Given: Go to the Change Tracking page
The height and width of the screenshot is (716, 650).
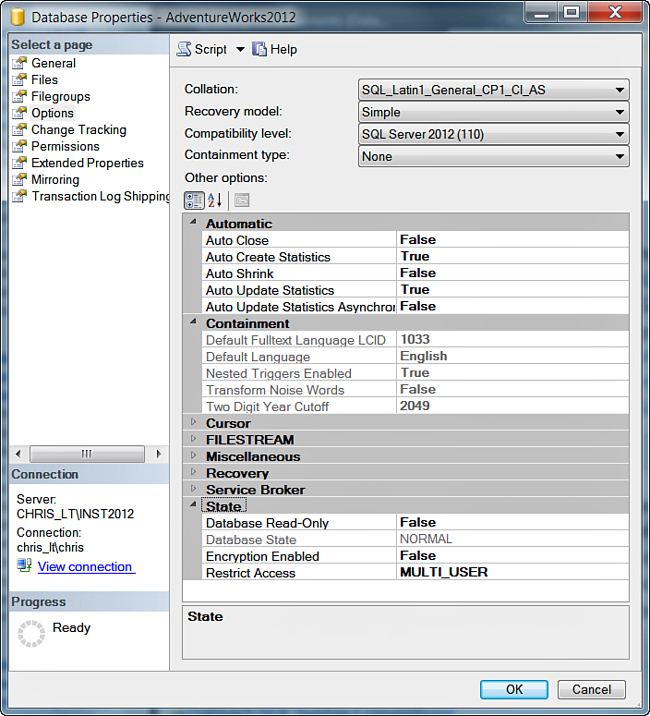Looking at the screenshot, I should coord(78,130).
